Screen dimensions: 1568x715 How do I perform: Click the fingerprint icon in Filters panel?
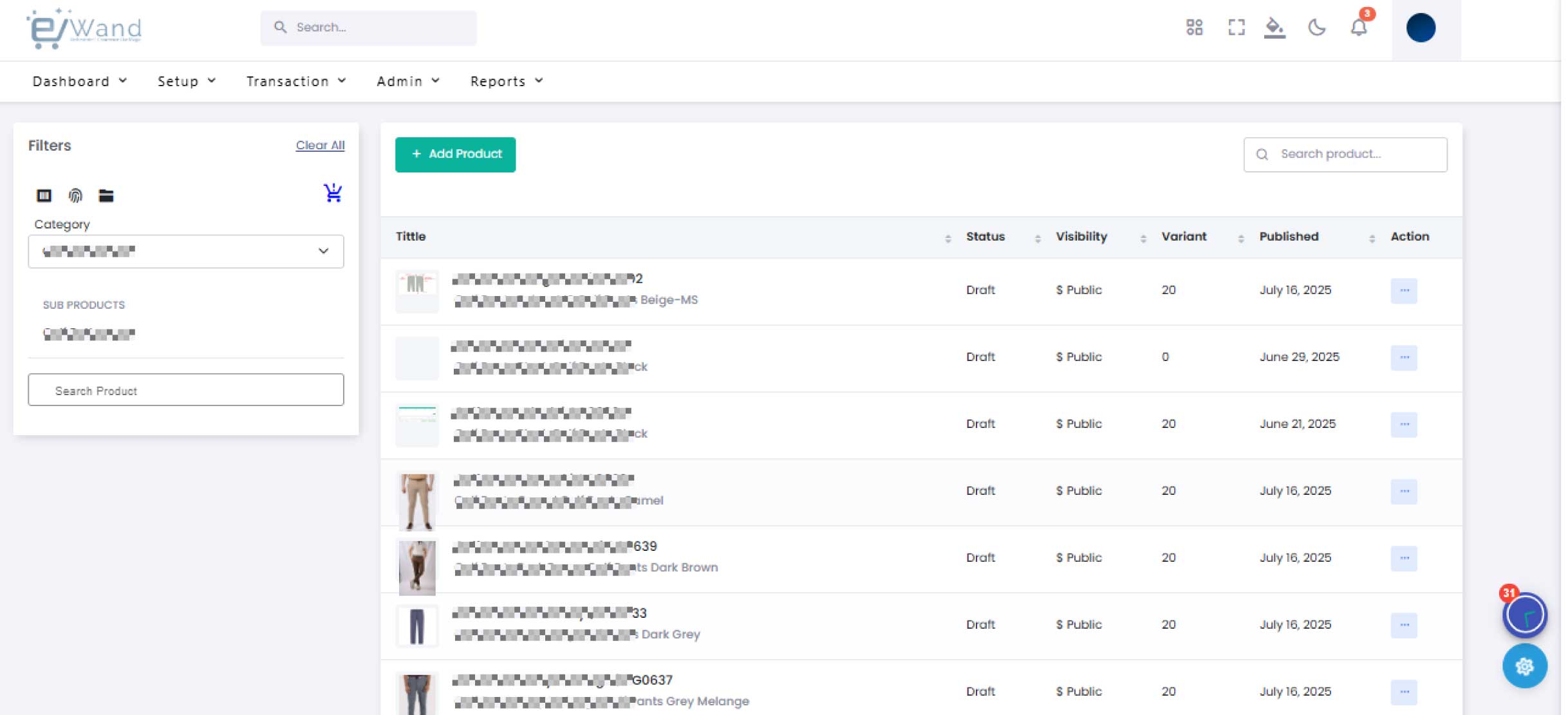75,195
